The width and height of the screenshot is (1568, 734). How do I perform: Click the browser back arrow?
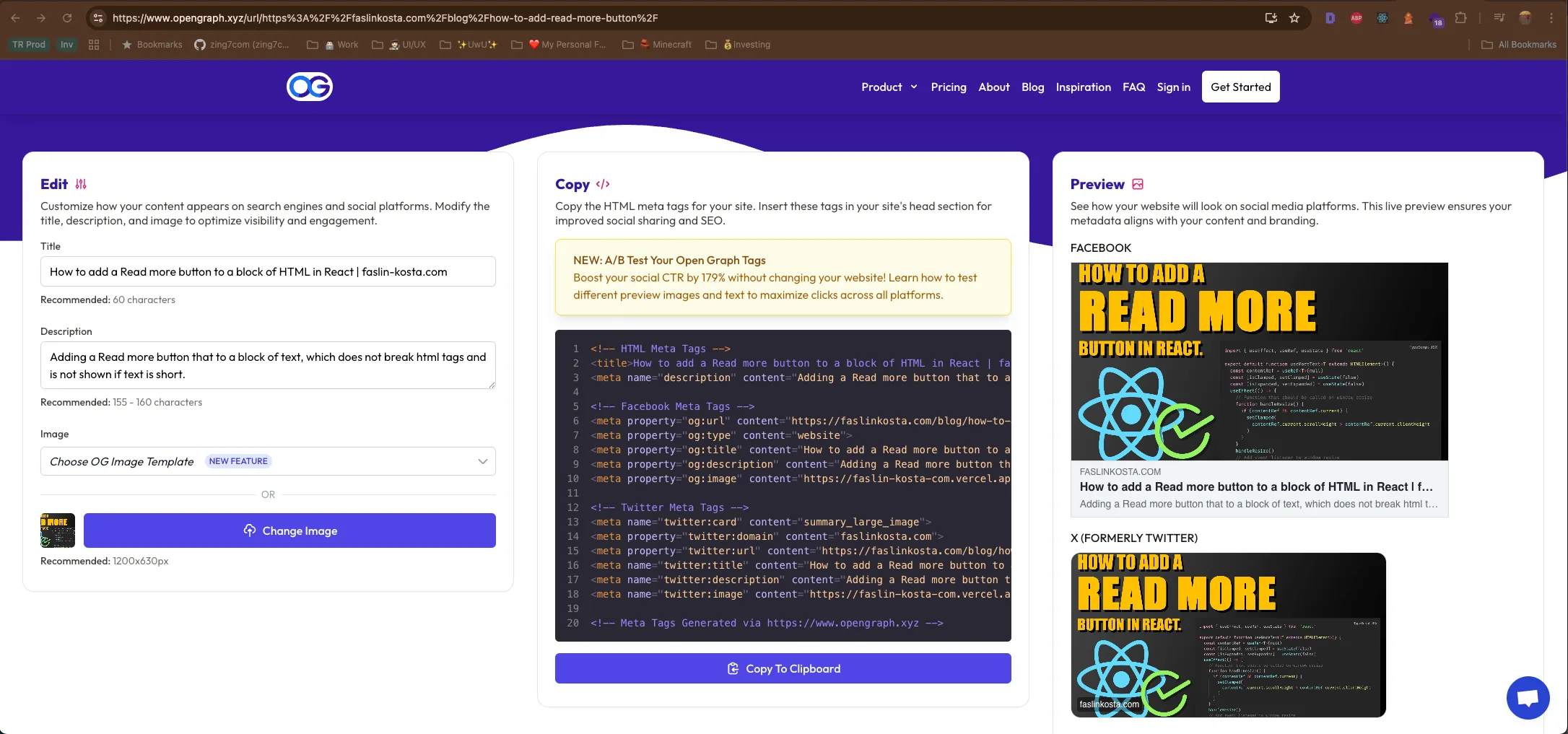15,18
